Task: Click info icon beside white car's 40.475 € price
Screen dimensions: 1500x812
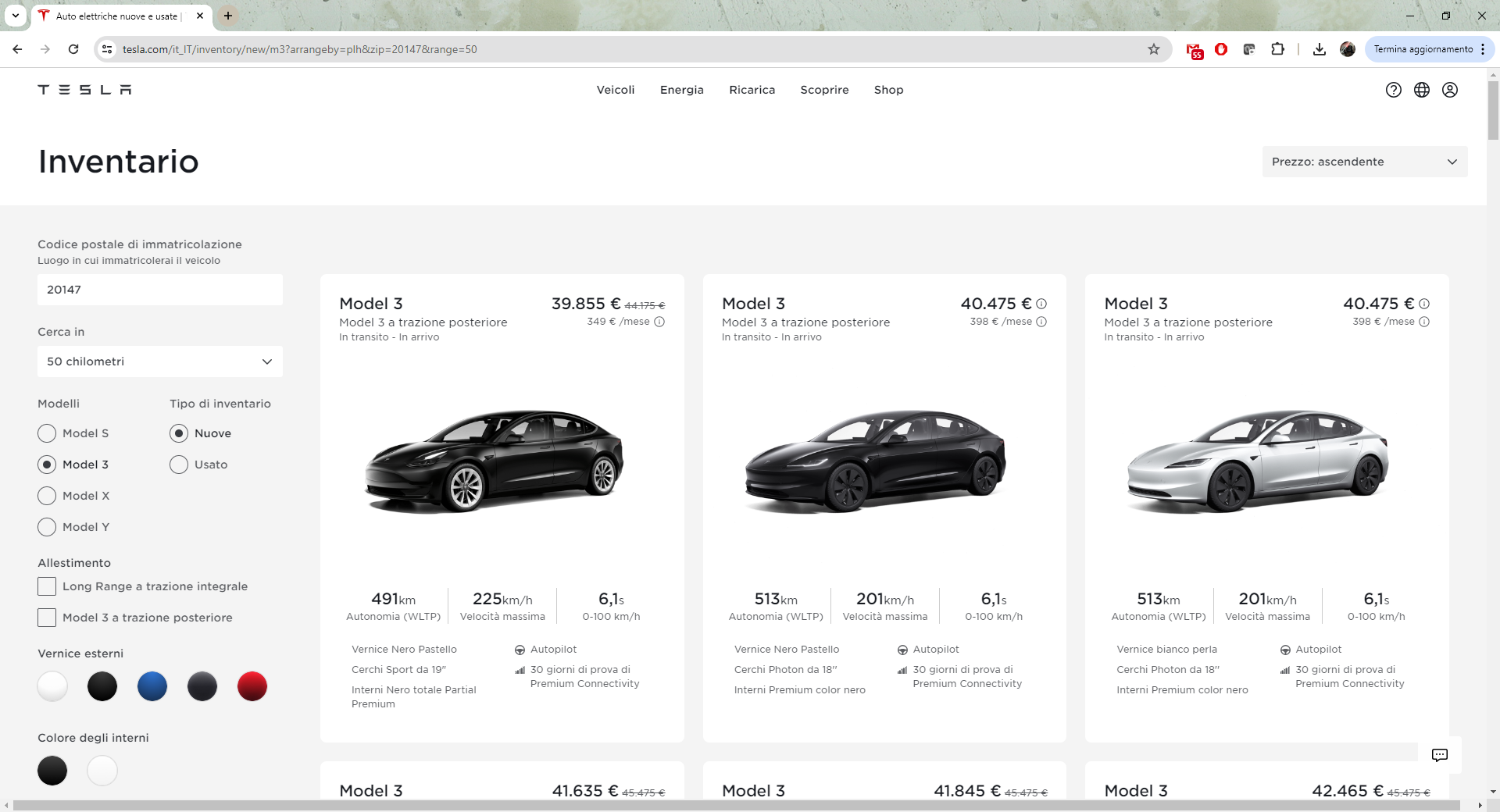Action: [1424, 304]
